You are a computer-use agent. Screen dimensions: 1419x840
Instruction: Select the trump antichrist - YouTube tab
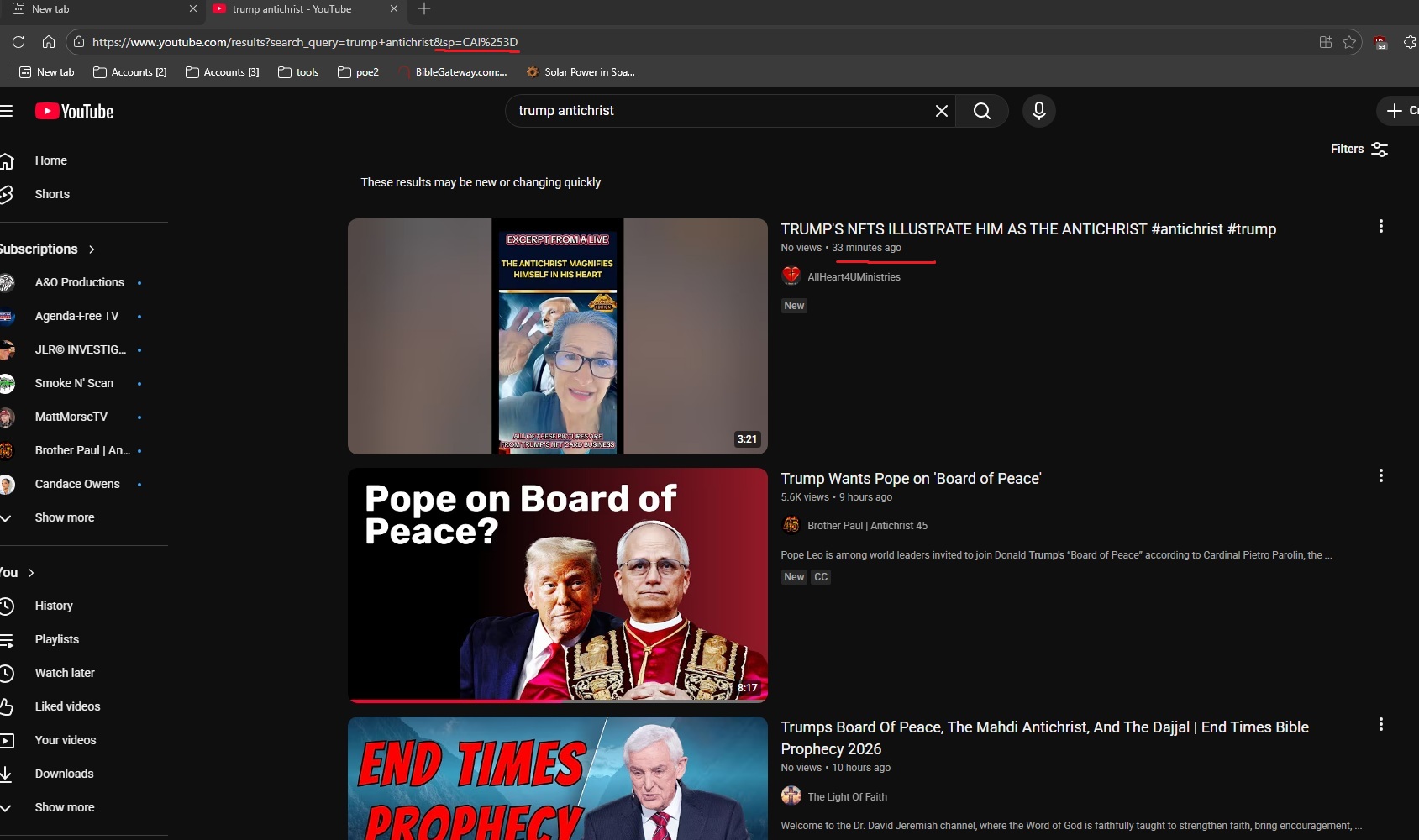pos(306,8)
